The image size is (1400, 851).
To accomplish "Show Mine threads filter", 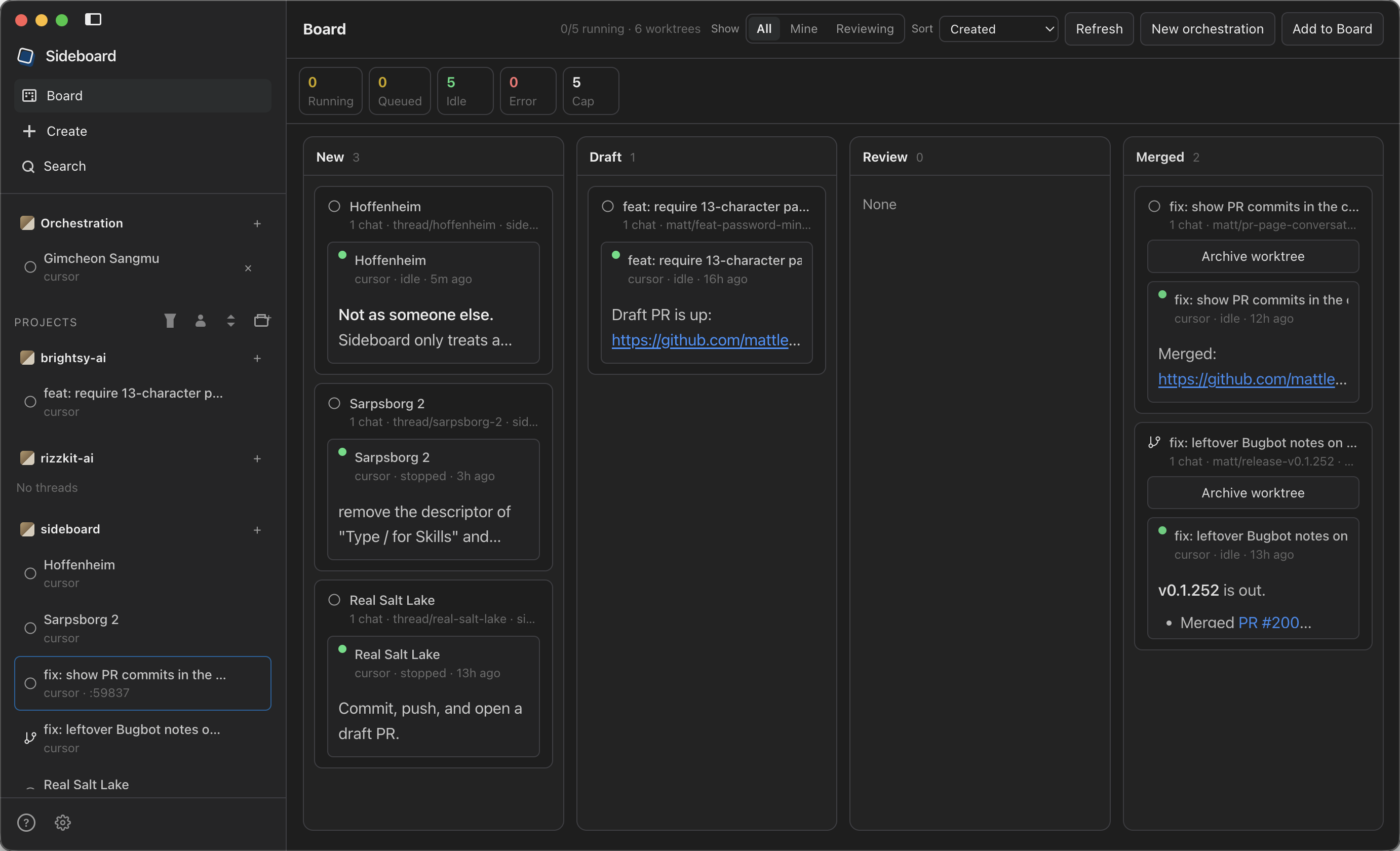I will (803, 28).
